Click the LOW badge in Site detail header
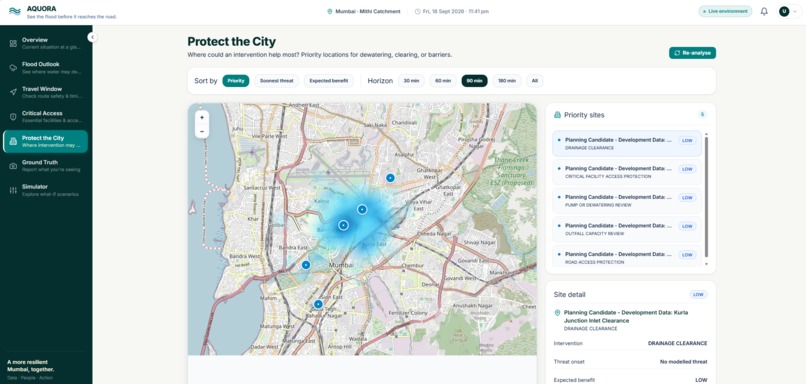 click(698, 295)
